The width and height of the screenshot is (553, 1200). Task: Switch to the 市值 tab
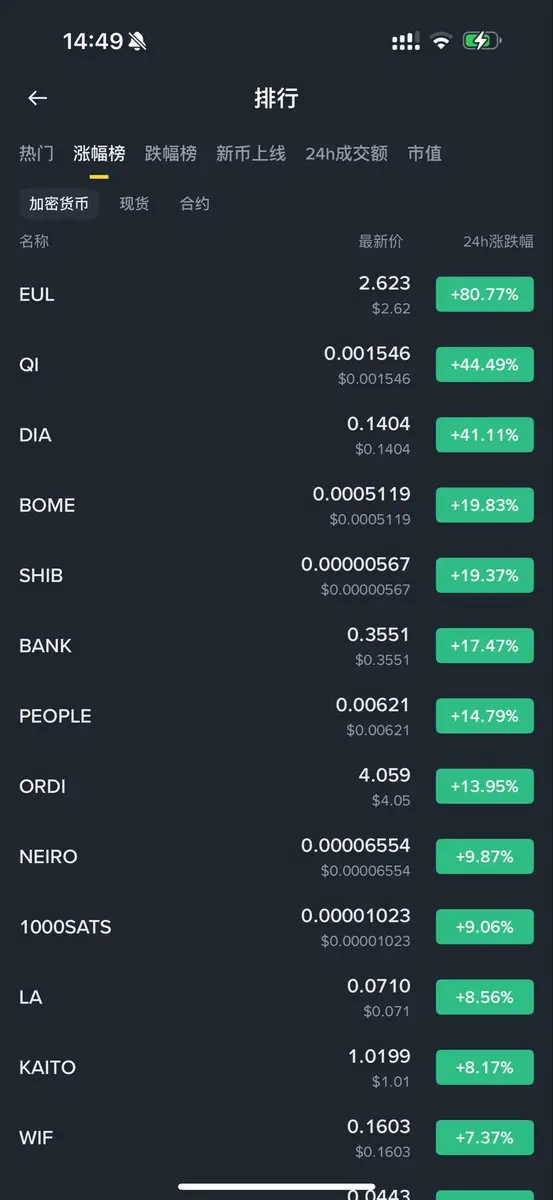coord(425,154)
